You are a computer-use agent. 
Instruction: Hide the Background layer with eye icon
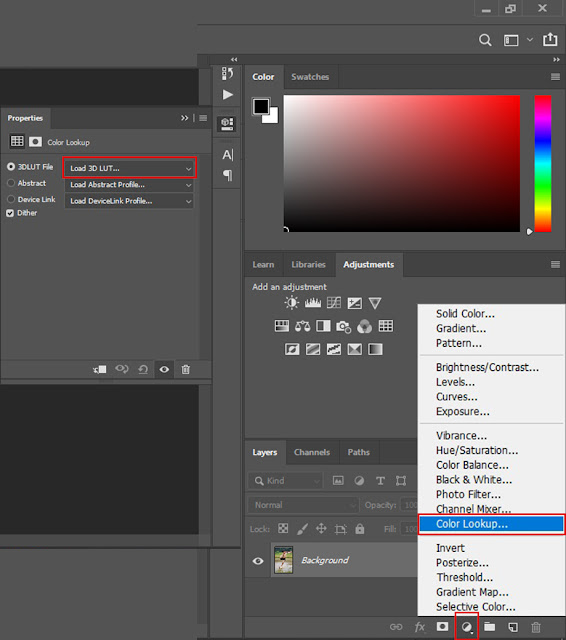[258, 561]
